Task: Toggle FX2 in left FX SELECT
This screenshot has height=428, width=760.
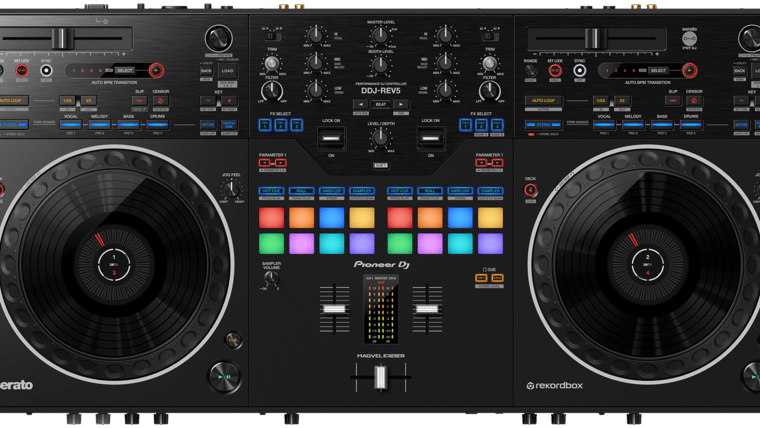Action: 281,125
